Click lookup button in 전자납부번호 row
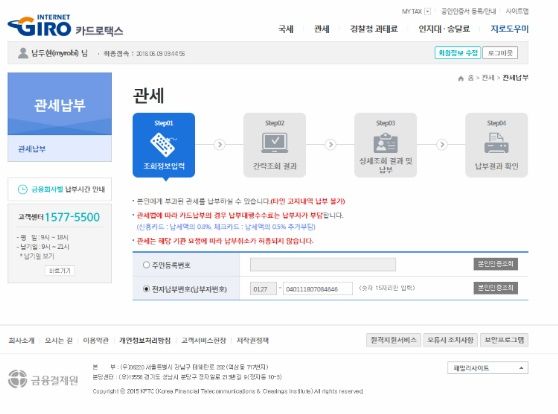 tap(495, 288)
